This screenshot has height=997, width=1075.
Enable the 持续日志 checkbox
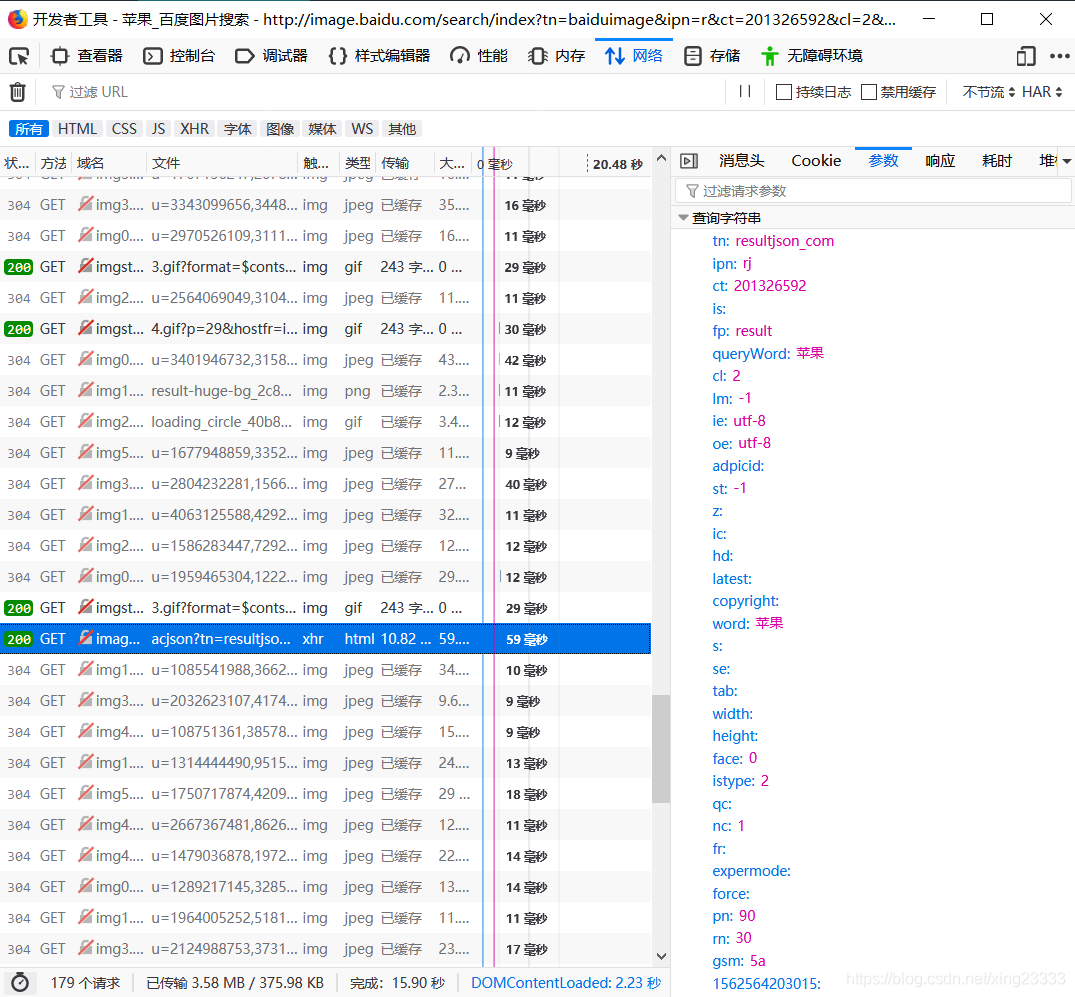coord(784,92)
